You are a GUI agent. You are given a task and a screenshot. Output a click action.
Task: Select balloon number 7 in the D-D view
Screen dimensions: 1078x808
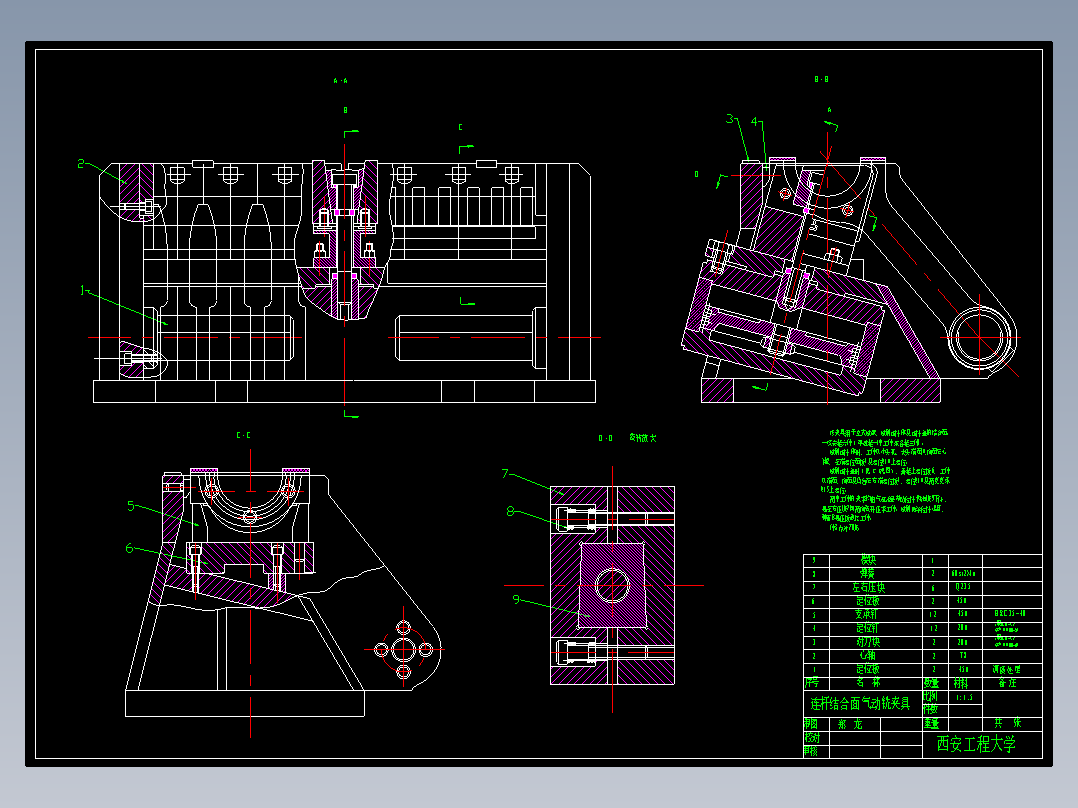(505, 474)
